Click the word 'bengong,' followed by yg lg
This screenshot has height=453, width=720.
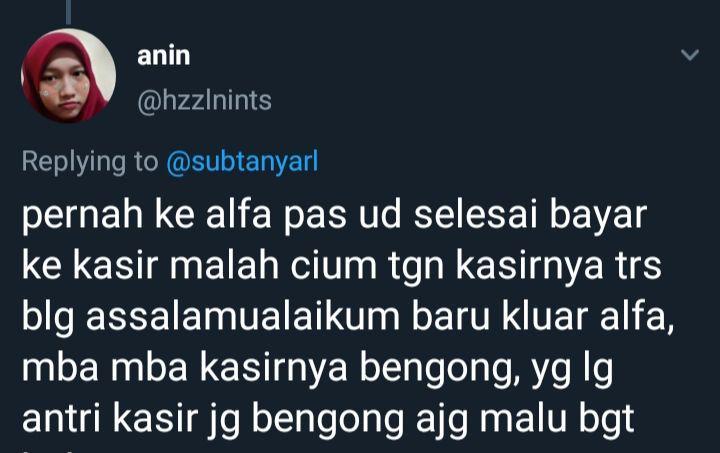[x=440, y=368]
